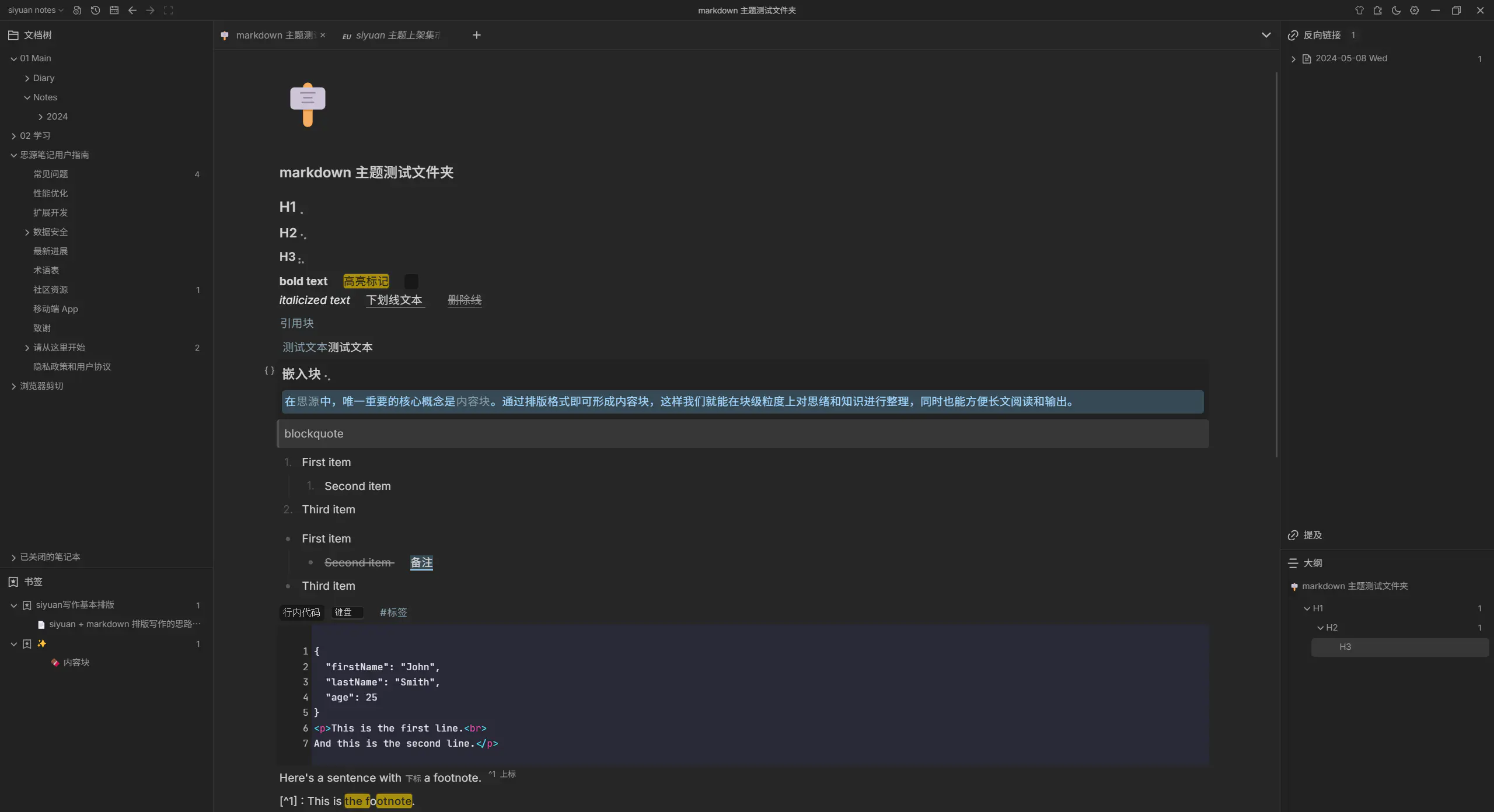Screen dimensions: 1494x812
Task: Collapse the 01 Main notebook
Action: [13, 59]
